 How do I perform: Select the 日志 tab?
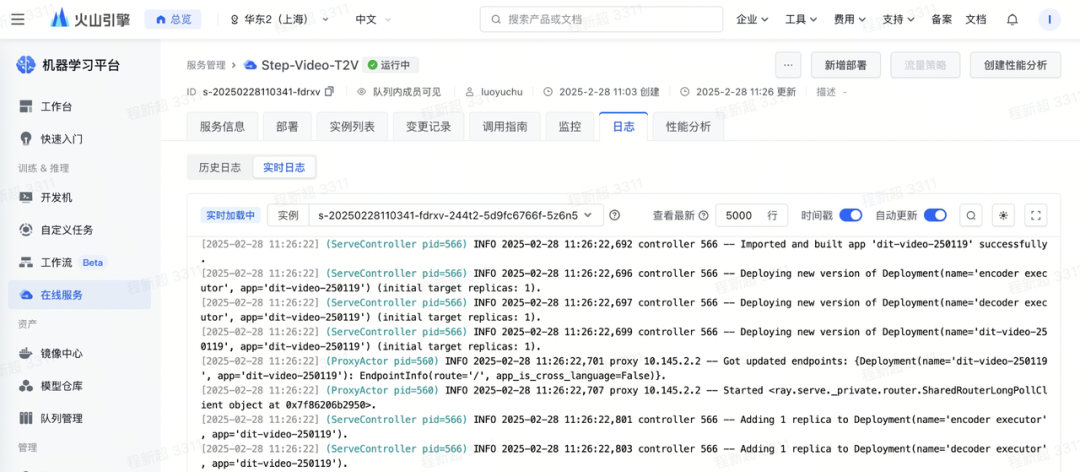coord(623,127)
